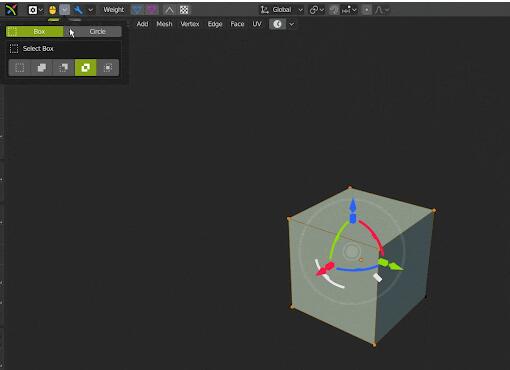The height and width of the screenshot is (370, 510).
Task: Click the transform orientation axes icon
Action: pos(265,10)
